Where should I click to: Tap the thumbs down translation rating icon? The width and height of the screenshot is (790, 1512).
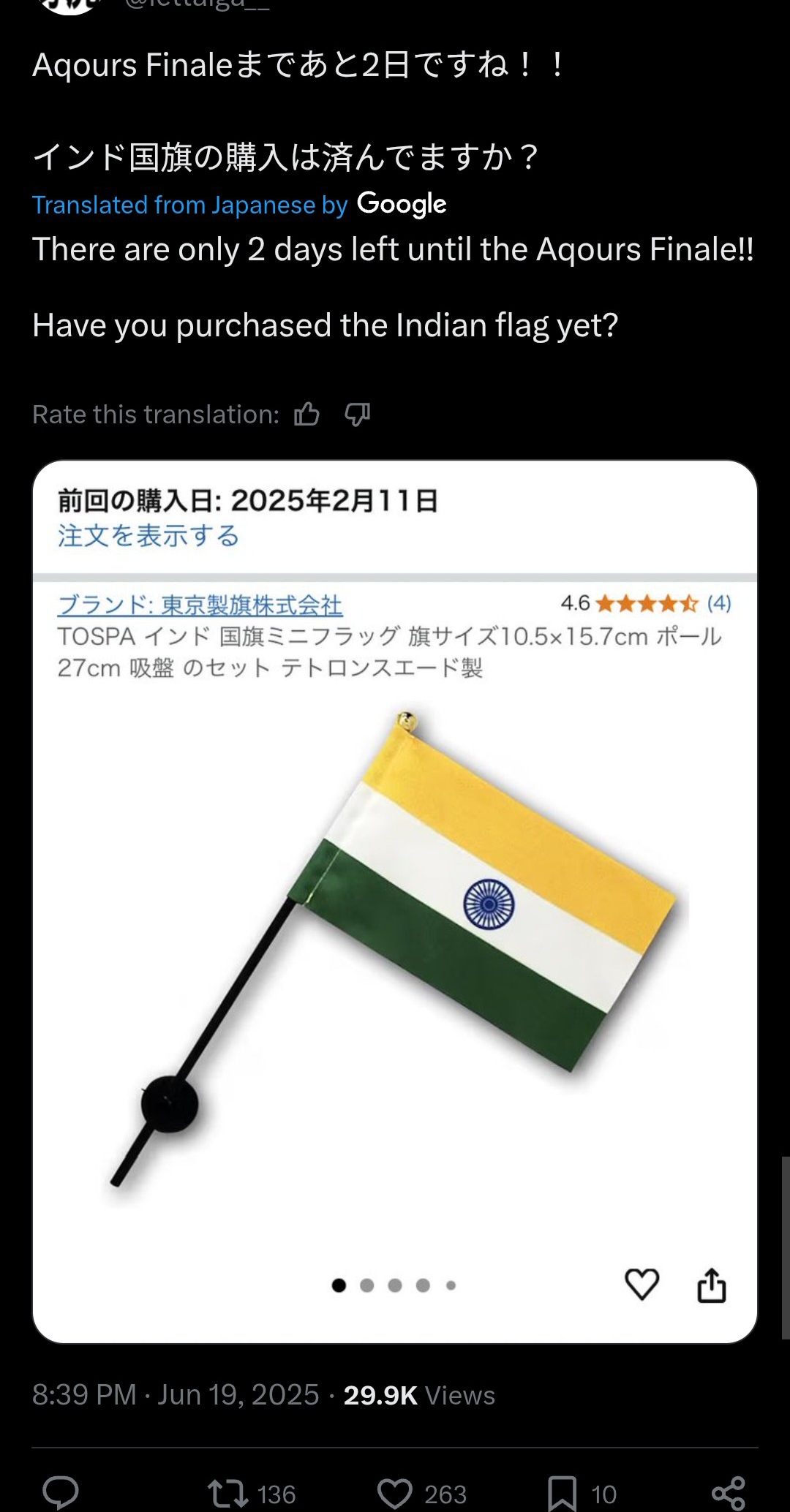tap(357, 415)
